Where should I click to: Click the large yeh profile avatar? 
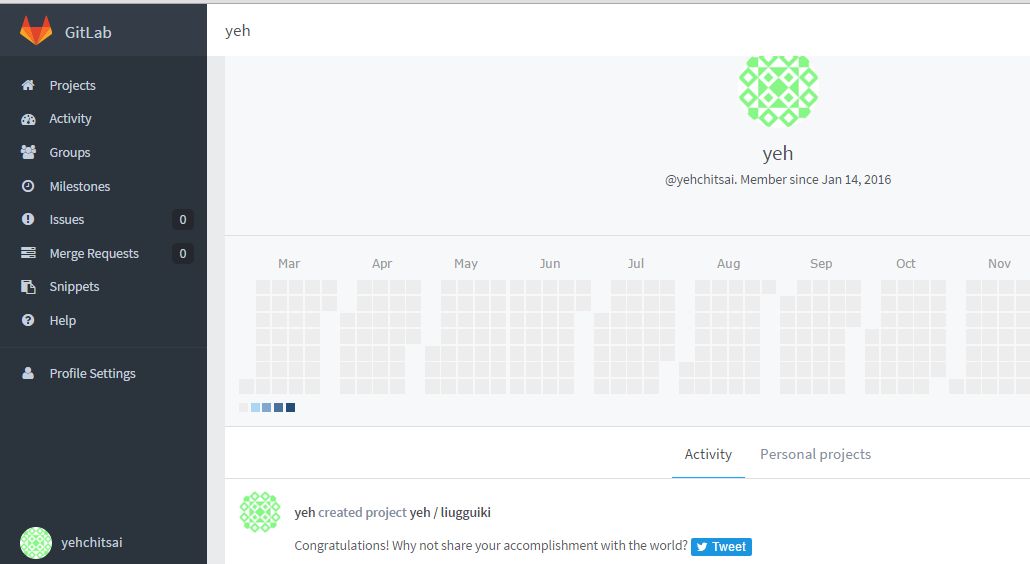(x=778, y=90)
